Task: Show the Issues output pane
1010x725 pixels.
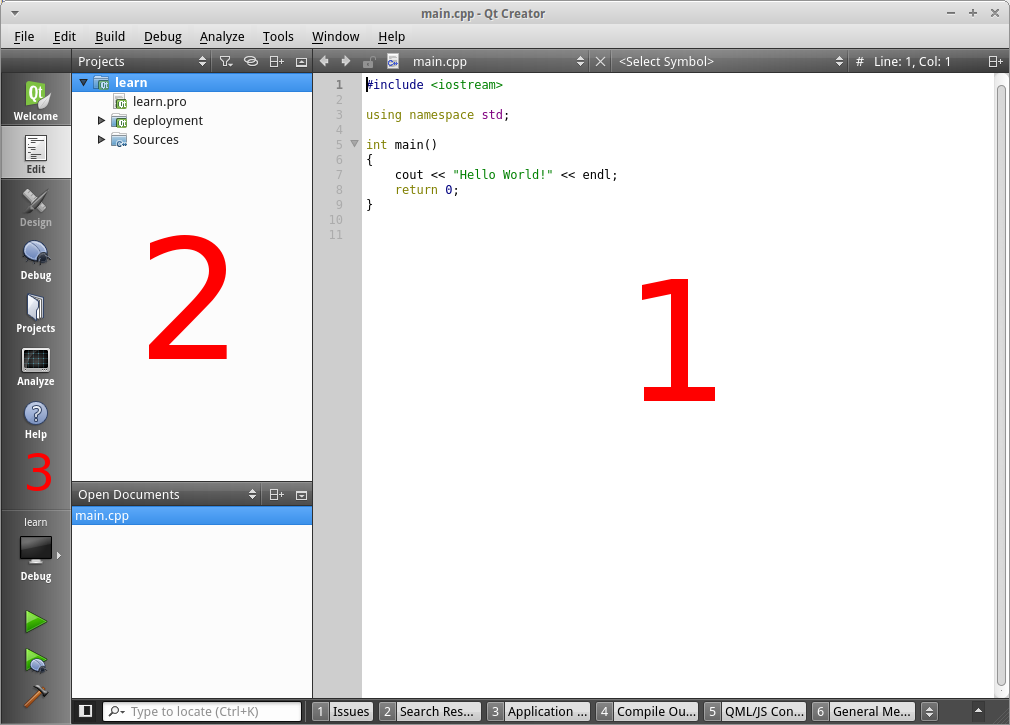Action: tap(343, 712)
